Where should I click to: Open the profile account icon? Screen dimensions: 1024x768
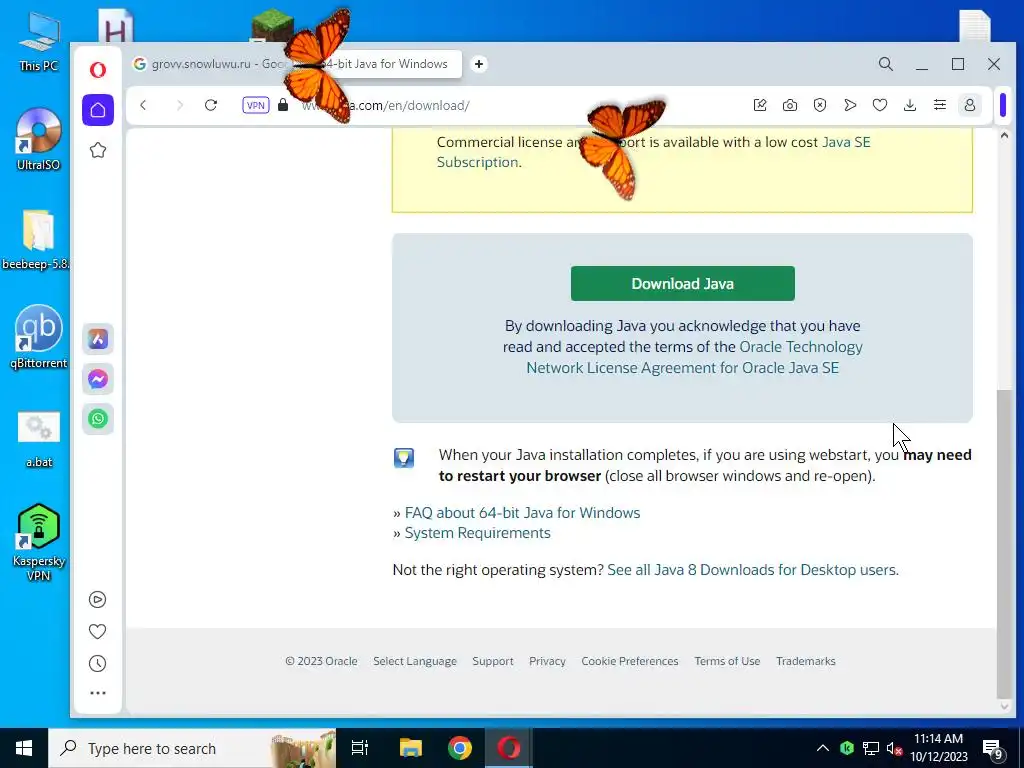click(x=970, y=105)
